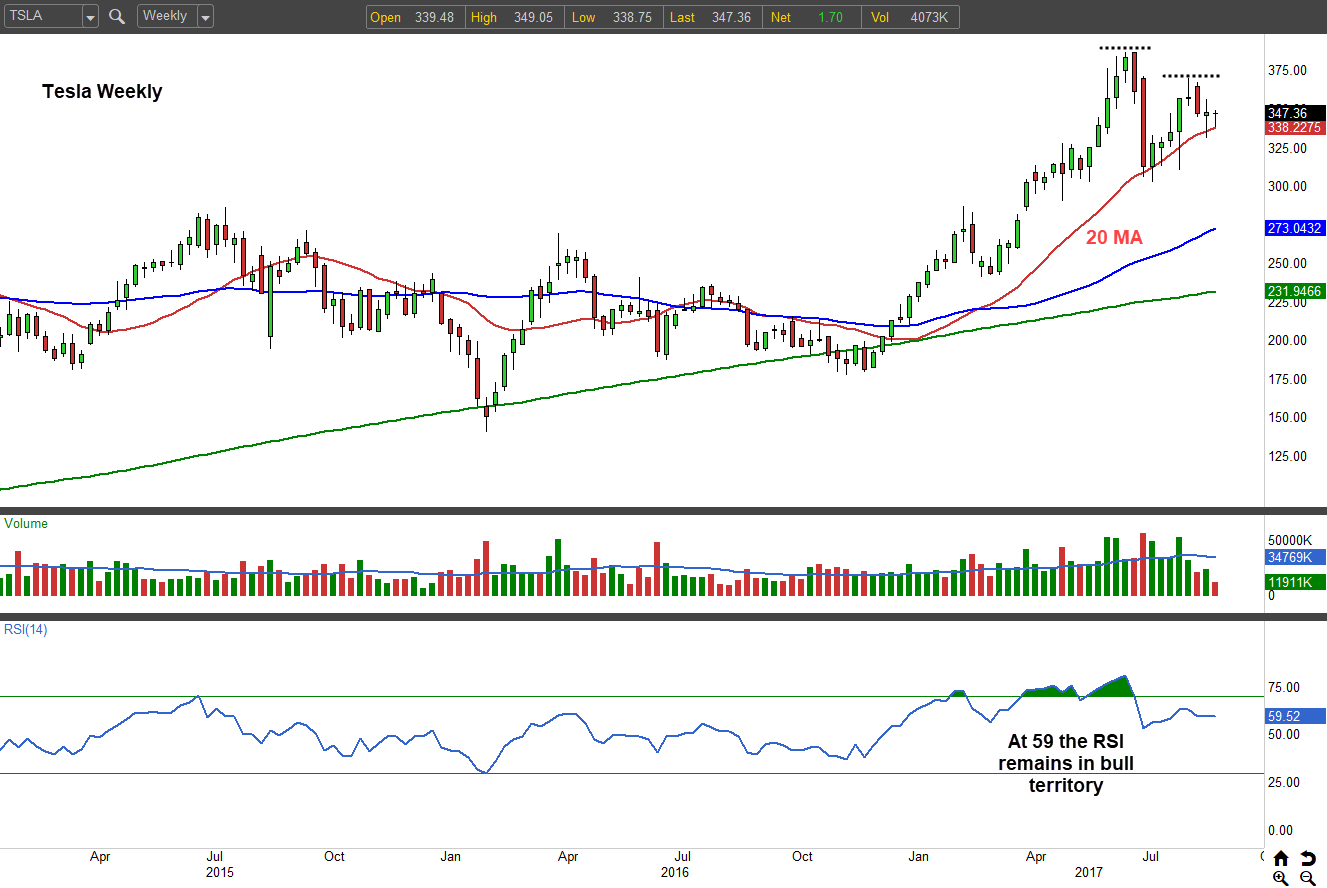Click into the TSLA symbol input box
Screen dimensions: 1327x888
[x=42, y=17]
